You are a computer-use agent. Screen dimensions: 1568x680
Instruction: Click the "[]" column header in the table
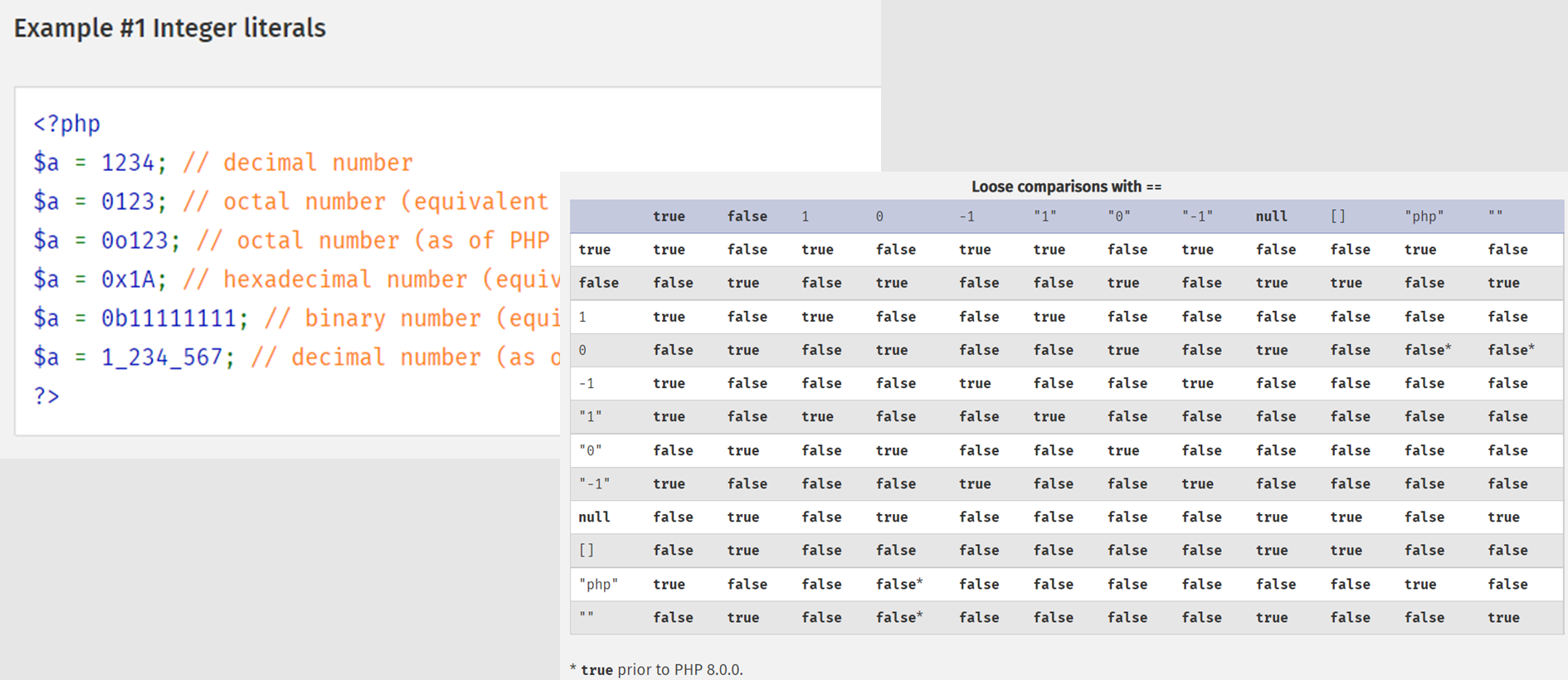(1337, 216)
